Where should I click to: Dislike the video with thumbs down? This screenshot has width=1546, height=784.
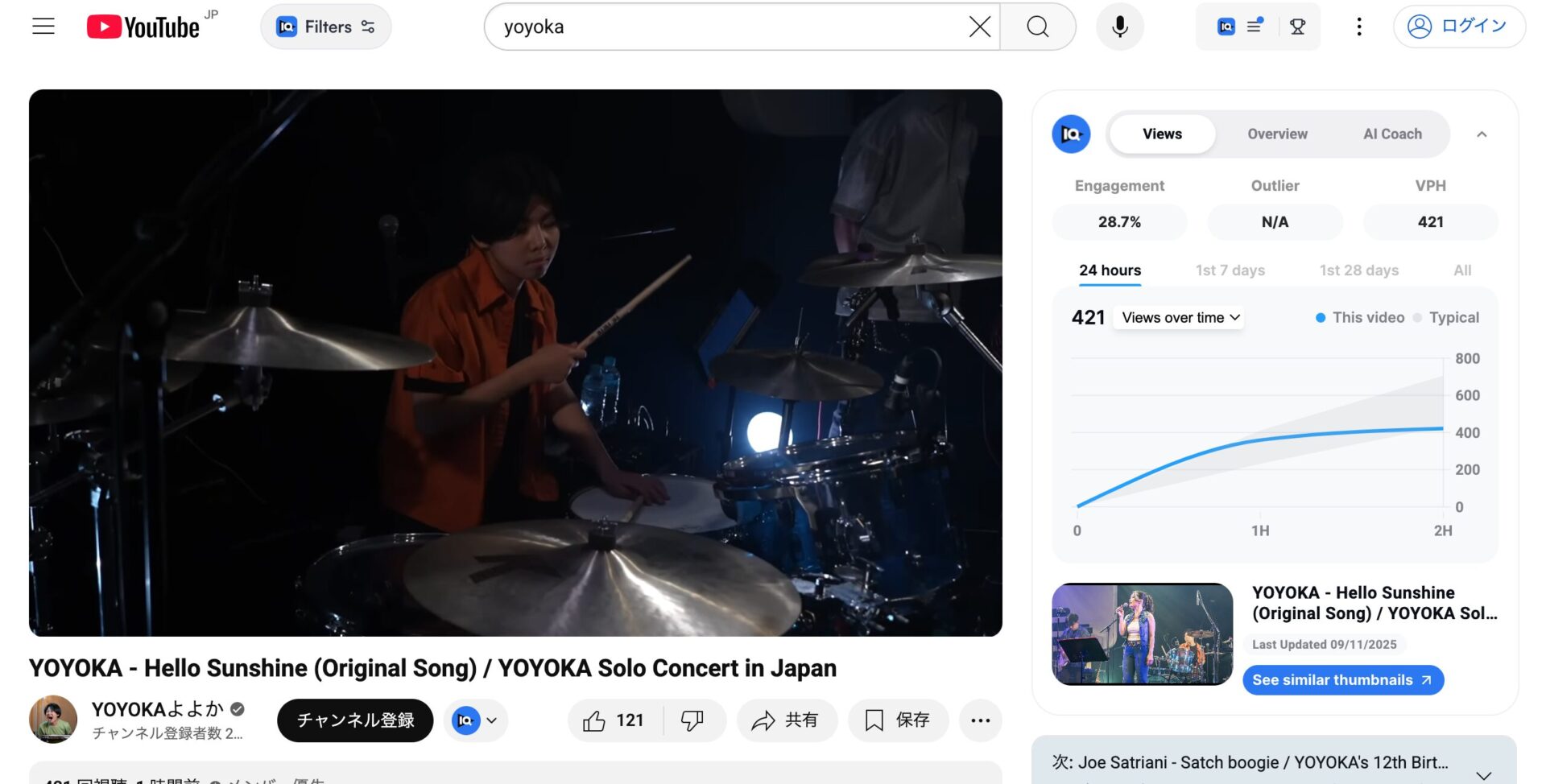pyautogui.click(x=692, y=720)
